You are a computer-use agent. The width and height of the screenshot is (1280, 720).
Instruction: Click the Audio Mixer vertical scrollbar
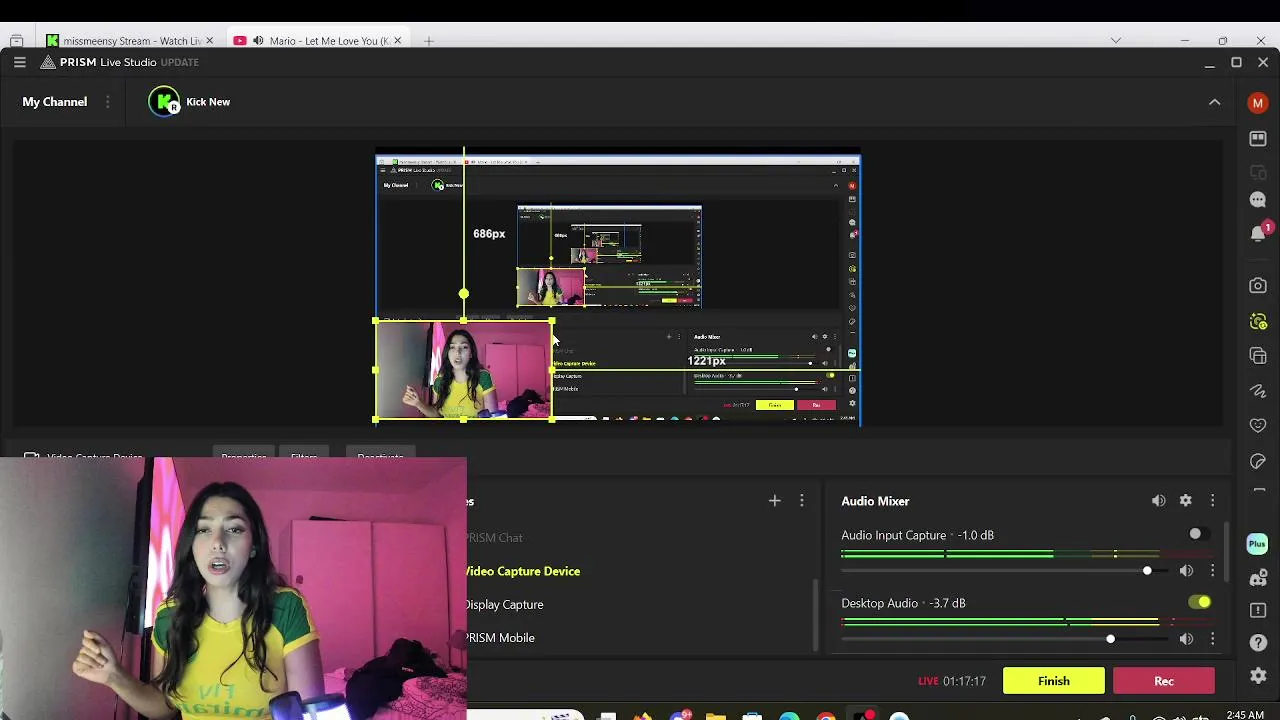pyautogui.click(x=1226, y=550)
